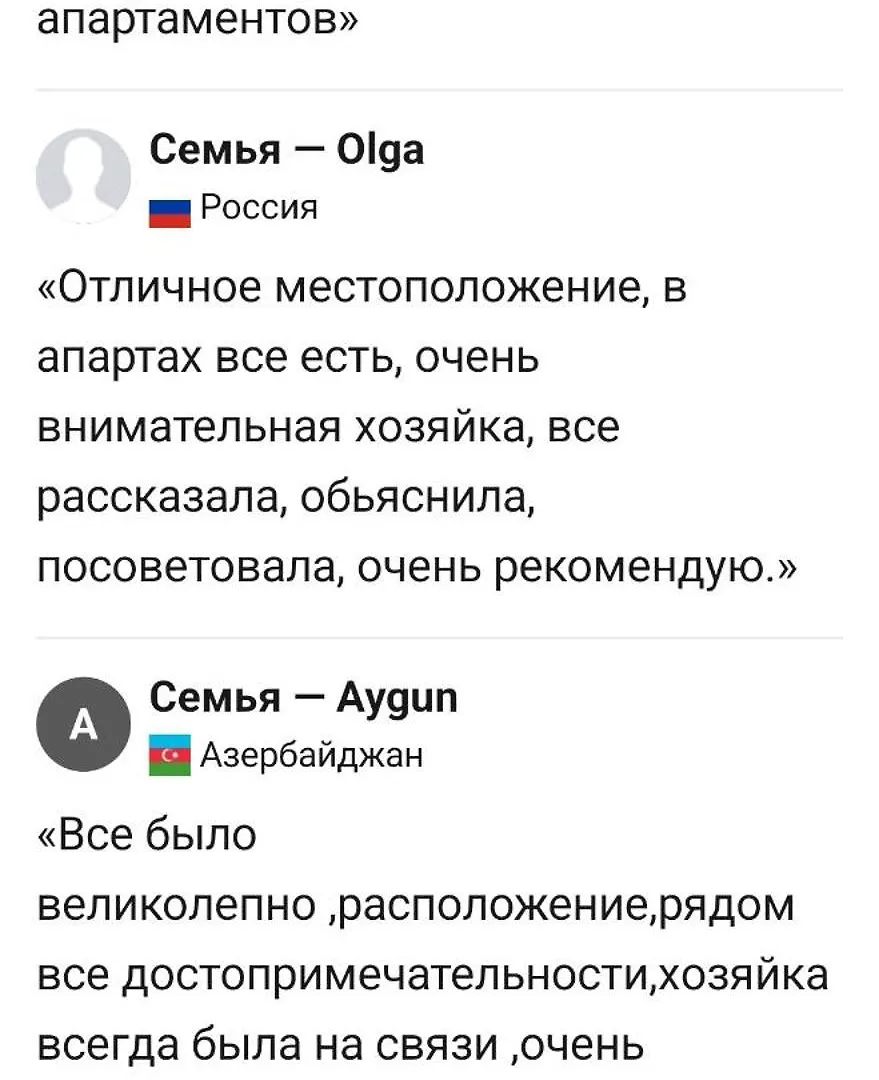Click the divider line above Olga's review
879x1080 pixels.
(440, 90)
